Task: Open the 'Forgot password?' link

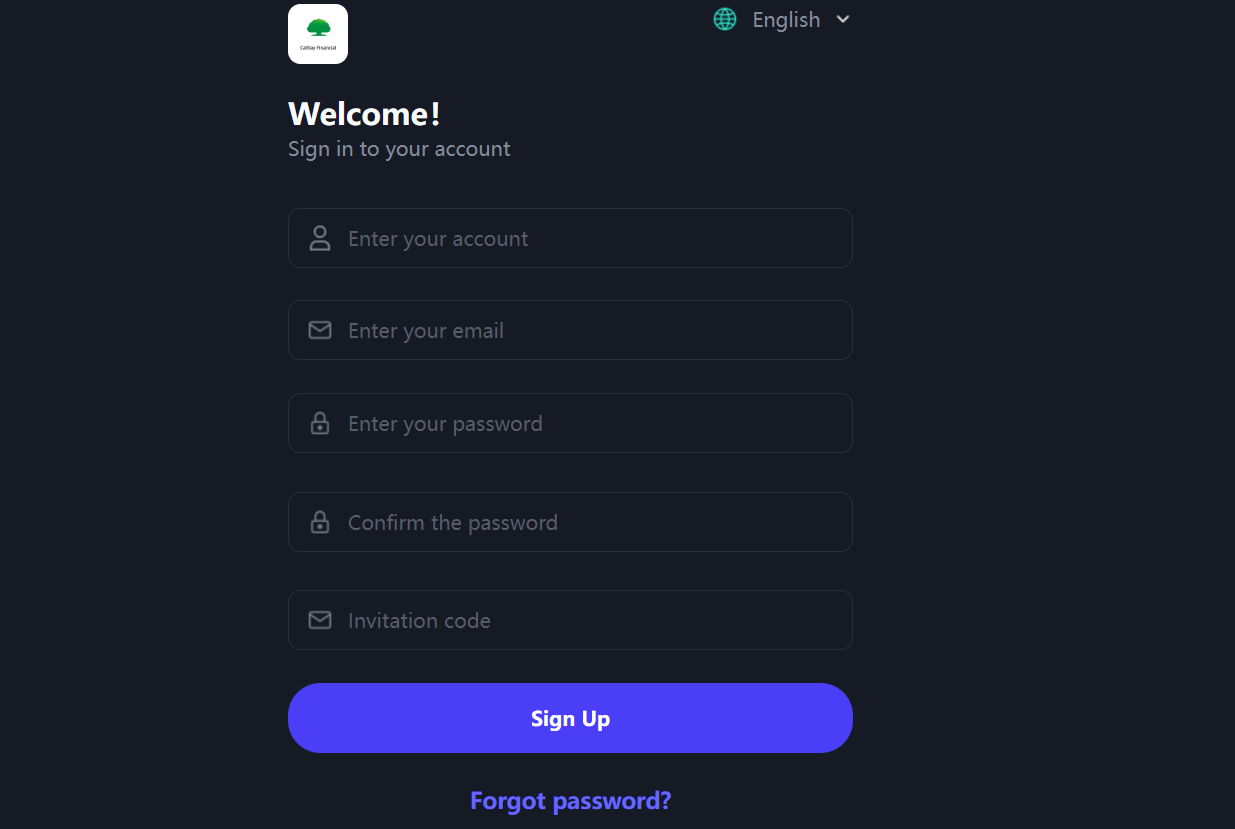Action: [570, 800]
